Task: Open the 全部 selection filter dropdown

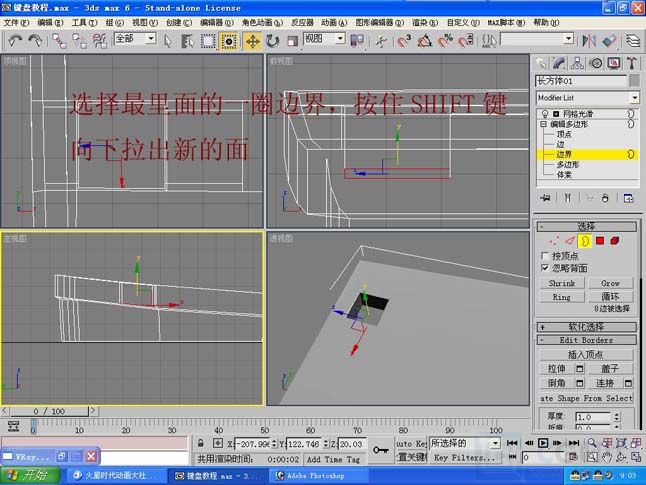Action: point(151,39)
